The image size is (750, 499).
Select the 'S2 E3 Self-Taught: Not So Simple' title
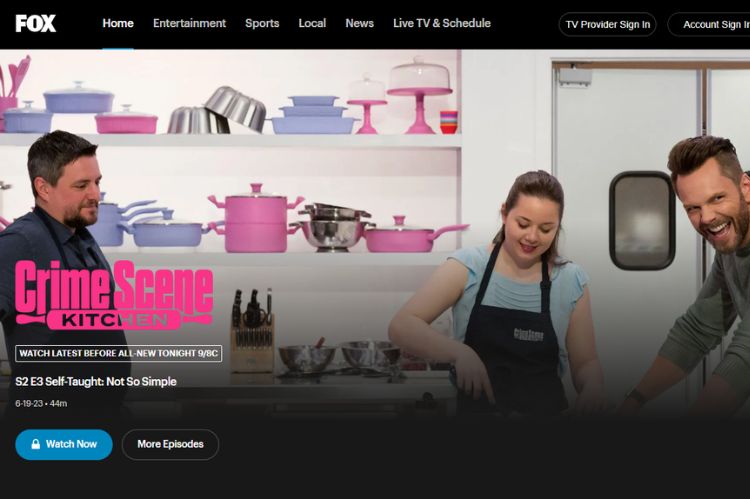click(96, 382)
